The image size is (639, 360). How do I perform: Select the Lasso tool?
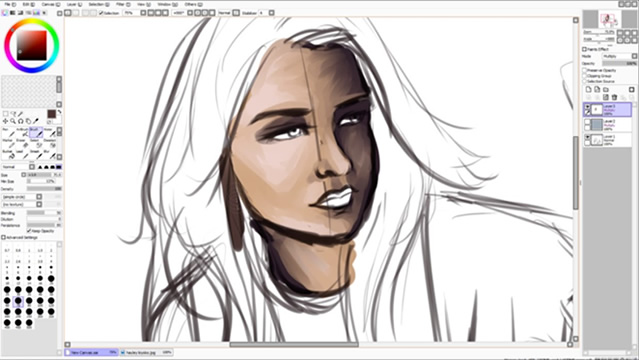pyautogui.click(x=13, y=114)
